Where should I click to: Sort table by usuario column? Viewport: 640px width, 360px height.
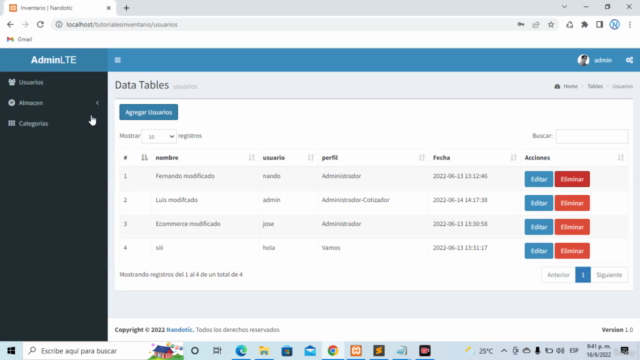tap(288, 158)
